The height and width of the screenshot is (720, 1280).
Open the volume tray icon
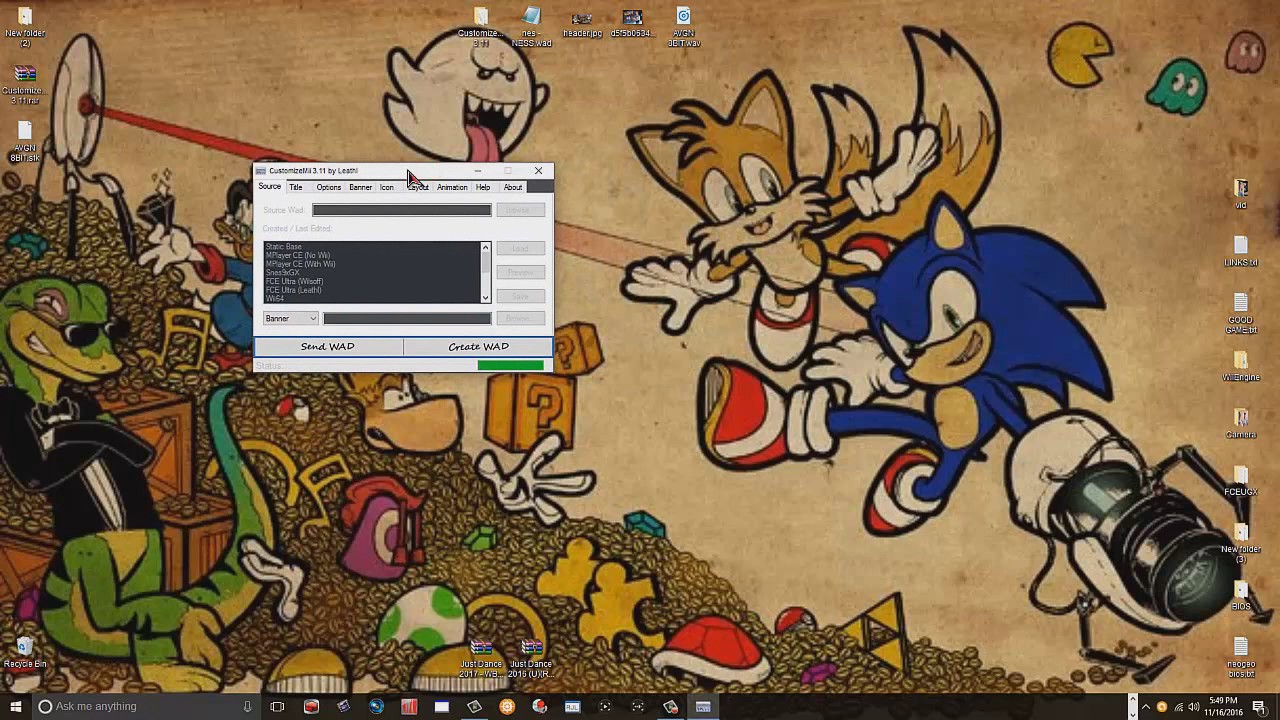(1194, 706)
